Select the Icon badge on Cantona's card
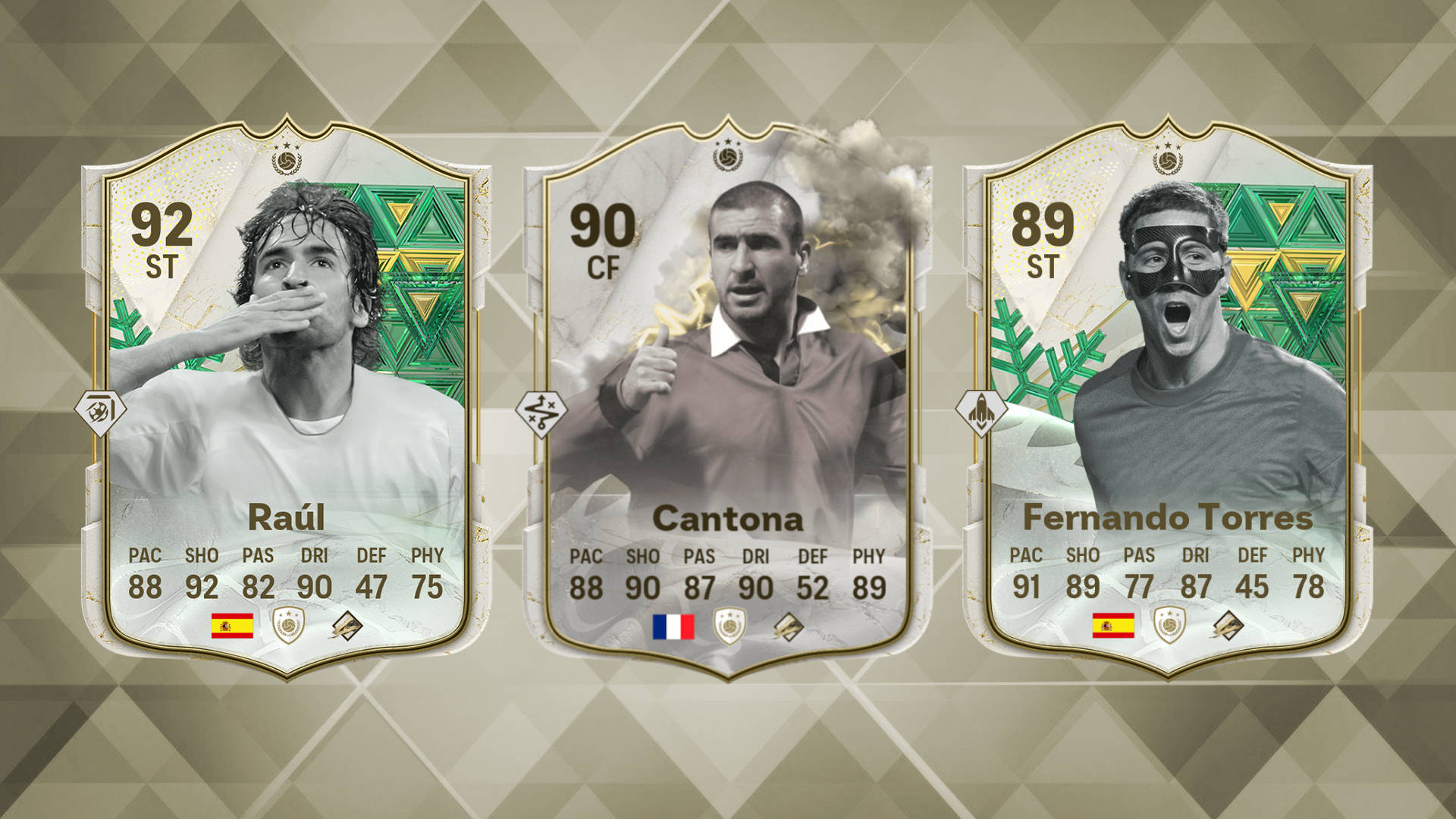This screenshot has height=819, width=1456. click(730, 626)
